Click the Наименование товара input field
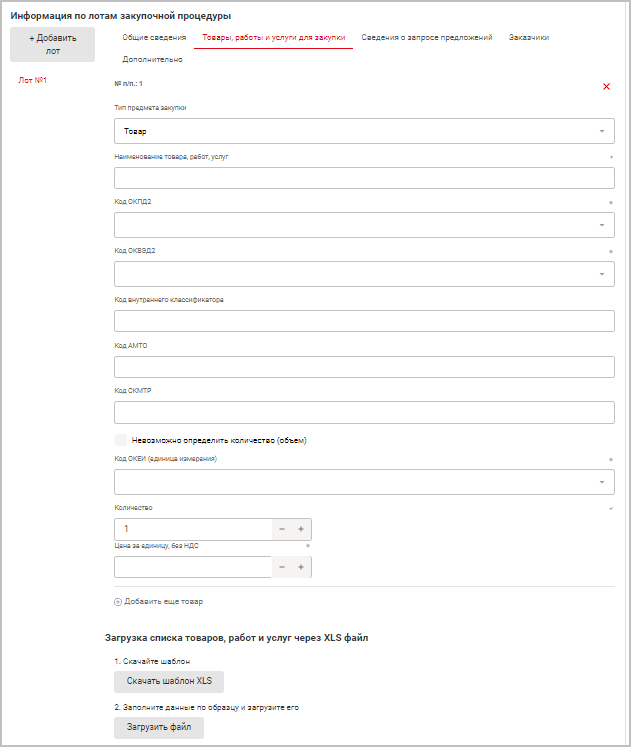The image size is (631, 747). pos(364,178)
